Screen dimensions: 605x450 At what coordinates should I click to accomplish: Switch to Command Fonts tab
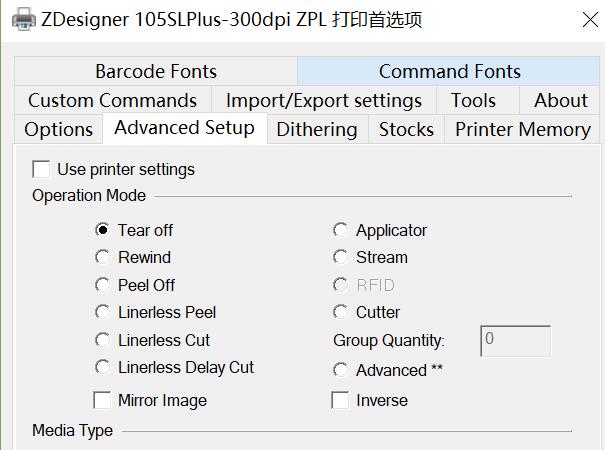point(449,71)
